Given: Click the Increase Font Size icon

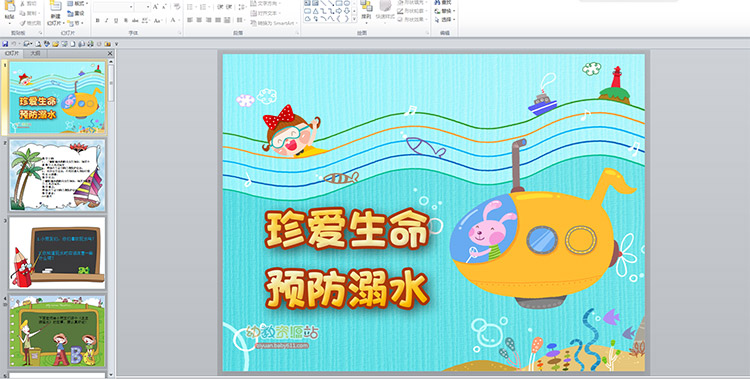Looking at the screenshot, I should [x=156, y=7].
